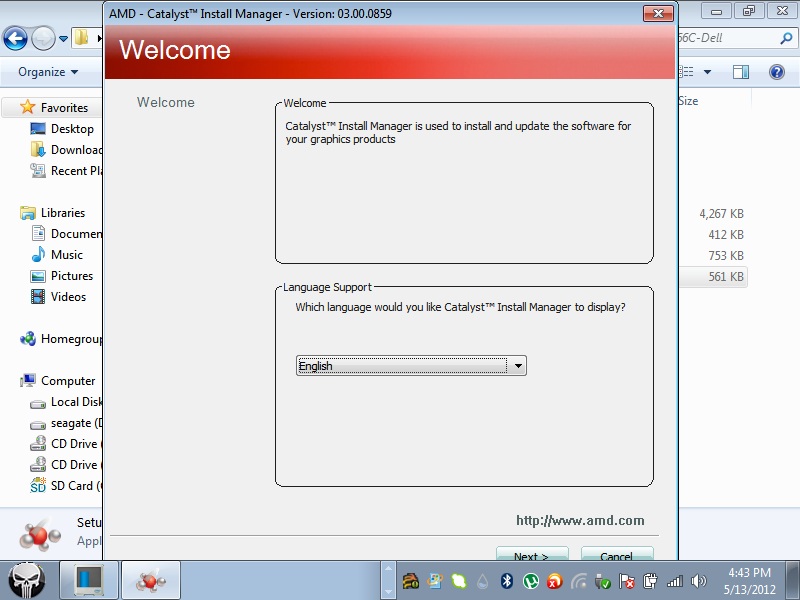Click the leftmost brown-orange tray icon
This screenshot has height=600, width=800.
411,581
